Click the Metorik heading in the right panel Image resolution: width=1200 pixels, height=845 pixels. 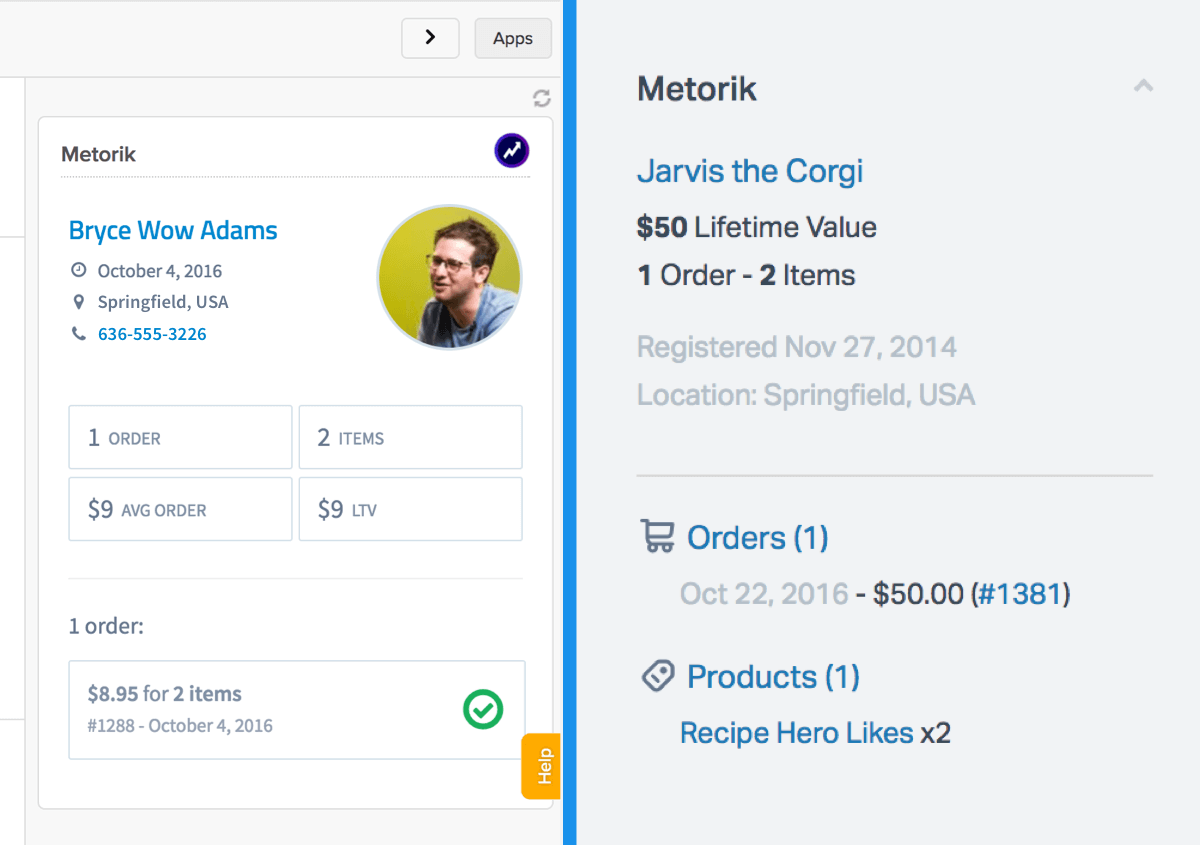coord(697,89)
